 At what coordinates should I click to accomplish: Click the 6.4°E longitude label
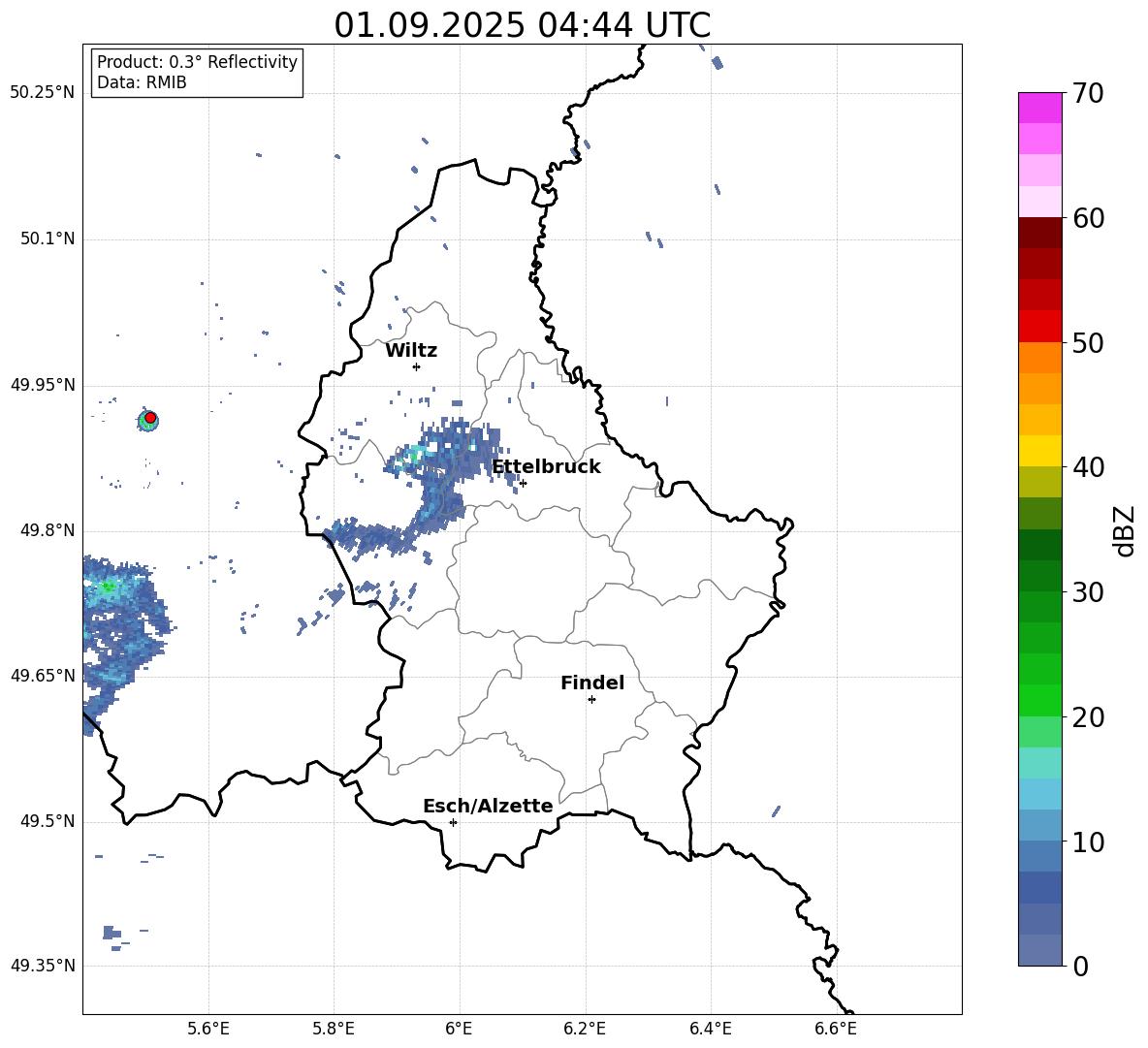(x=710, y=1030)
